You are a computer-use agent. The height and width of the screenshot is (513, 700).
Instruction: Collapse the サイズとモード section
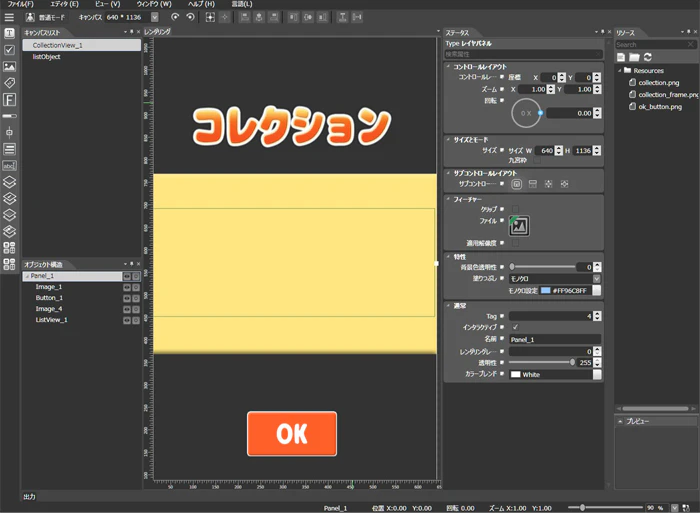(448, 139)
